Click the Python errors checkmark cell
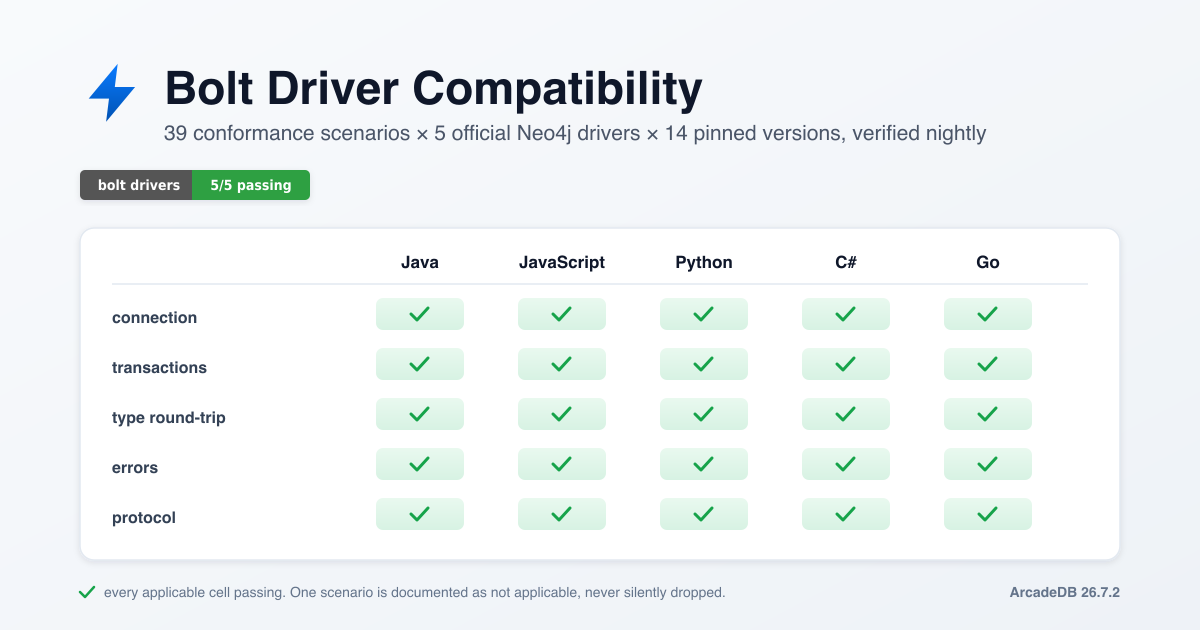 coord(704,464)
